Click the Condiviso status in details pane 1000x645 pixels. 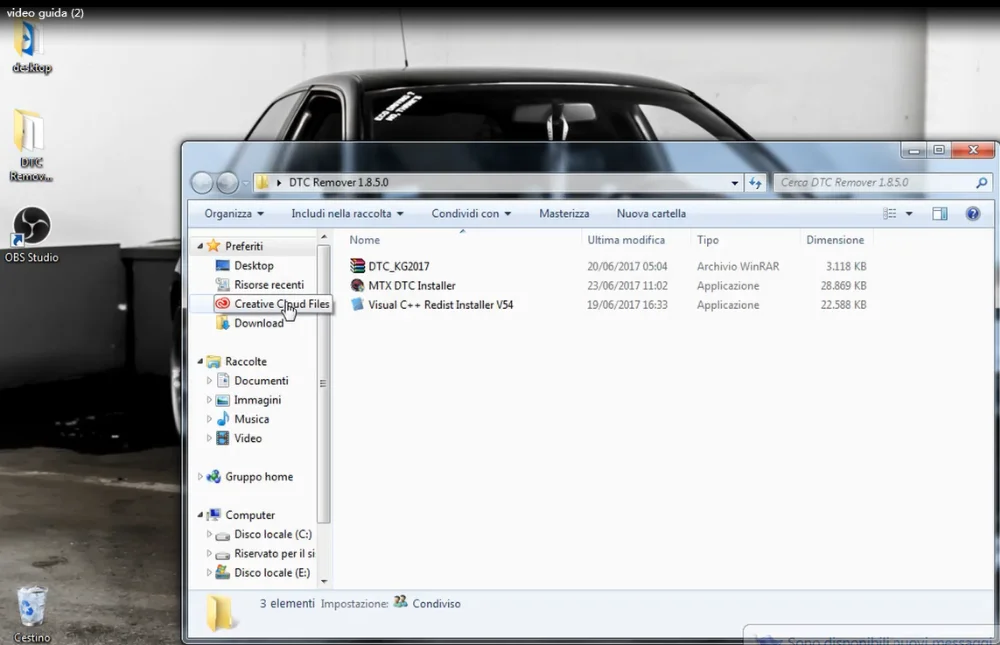(436, 604)
